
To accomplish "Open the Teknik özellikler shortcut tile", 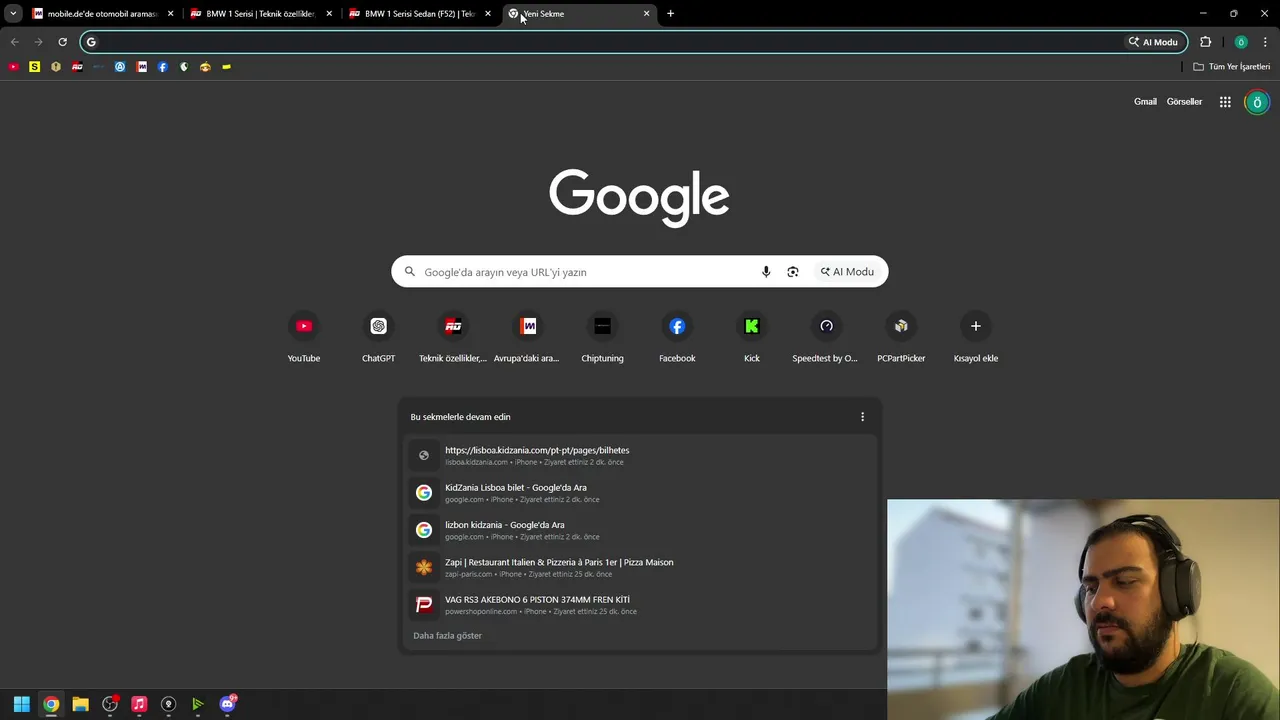I will [453, 339].
